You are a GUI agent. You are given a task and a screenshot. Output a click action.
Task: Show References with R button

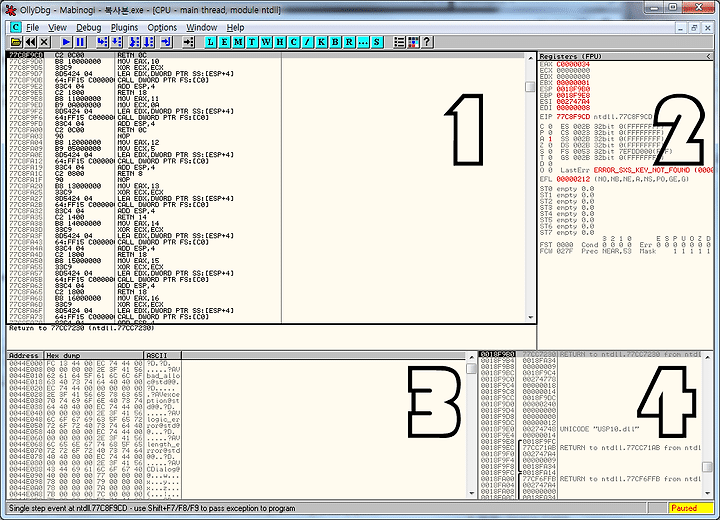(x=349, y=42)
